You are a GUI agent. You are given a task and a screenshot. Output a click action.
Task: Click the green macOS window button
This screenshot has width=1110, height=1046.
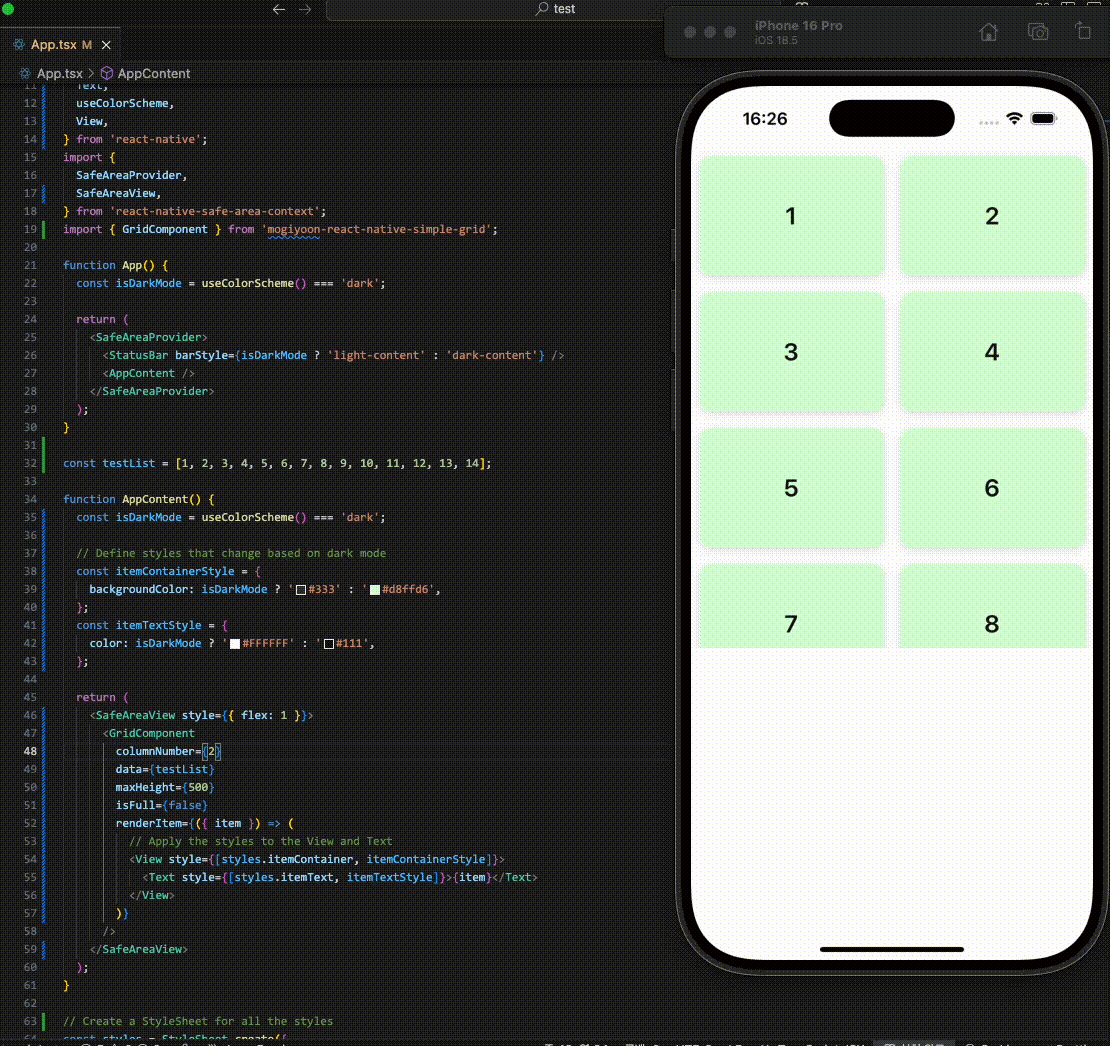coord(8,9)
